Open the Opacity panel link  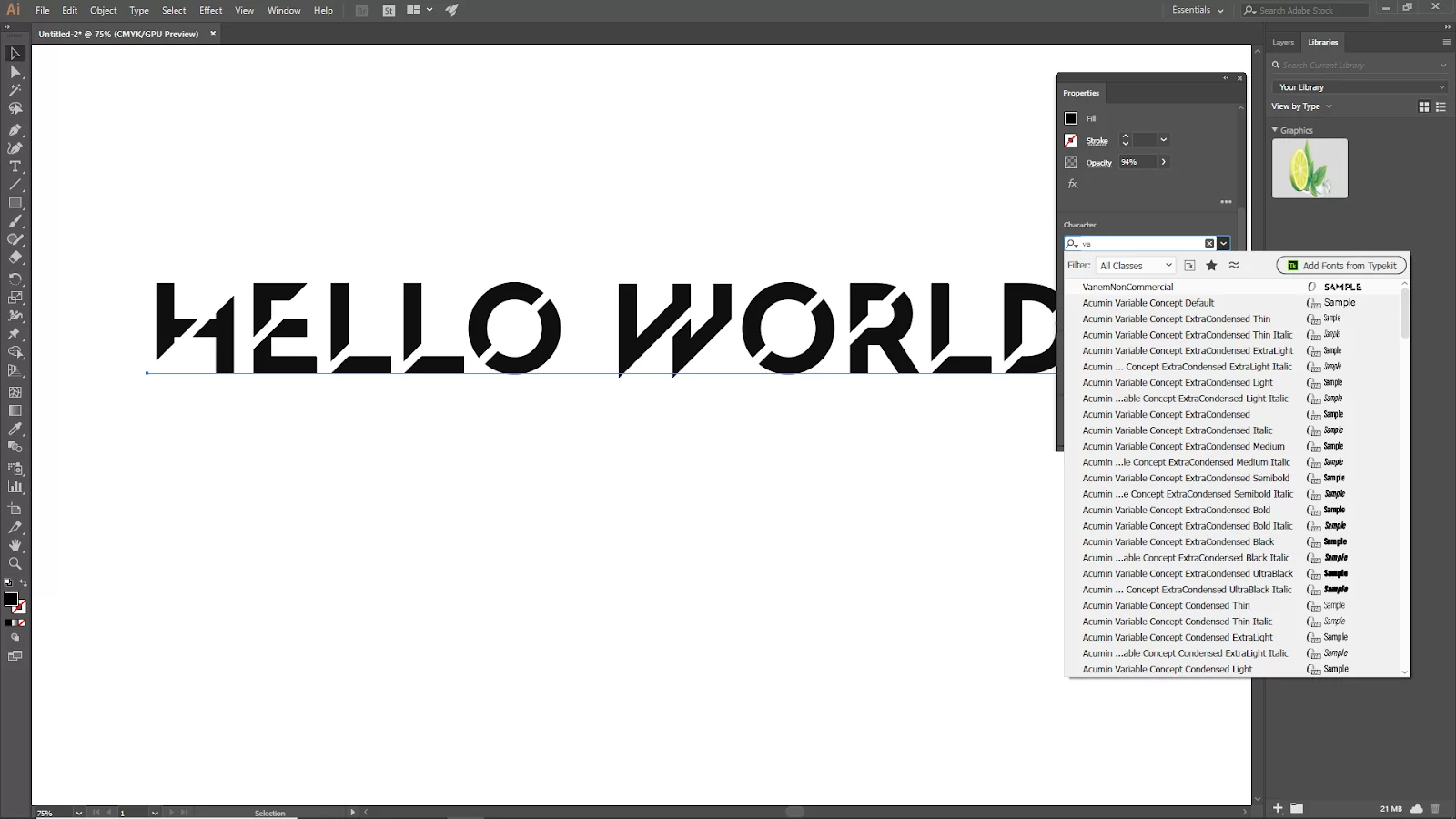coord(1099,163)
